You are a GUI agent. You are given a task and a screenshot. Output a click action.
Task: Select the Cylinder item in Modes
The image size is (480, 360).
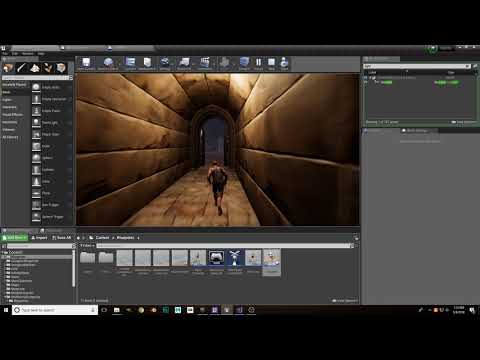pyautogui.click(x=52, y=170)
